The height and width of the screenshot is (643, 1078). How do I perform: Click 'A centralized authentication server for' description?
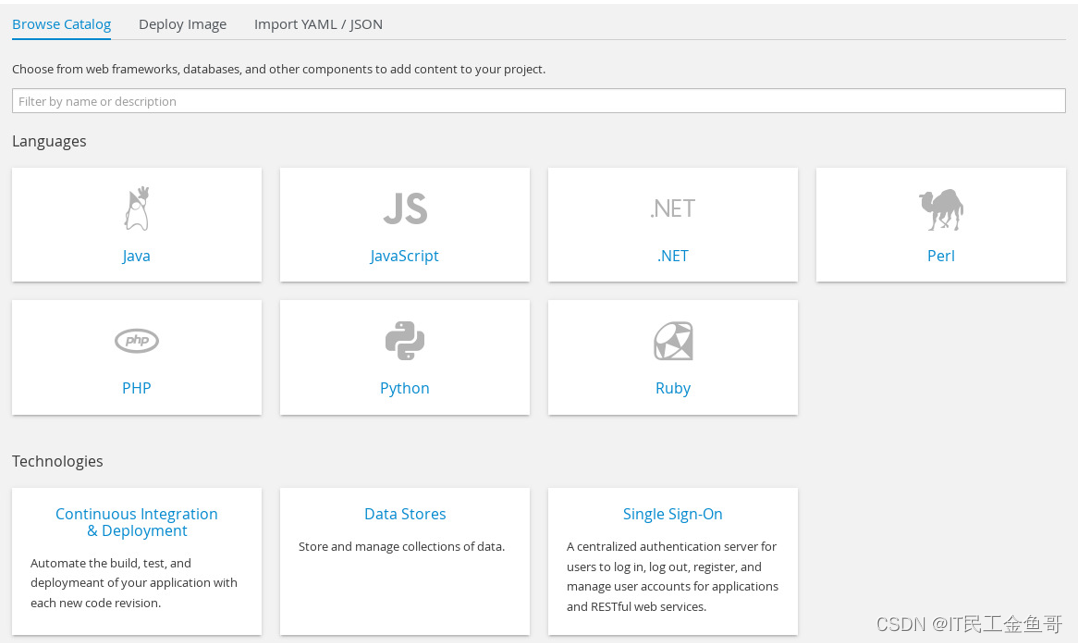672,547
